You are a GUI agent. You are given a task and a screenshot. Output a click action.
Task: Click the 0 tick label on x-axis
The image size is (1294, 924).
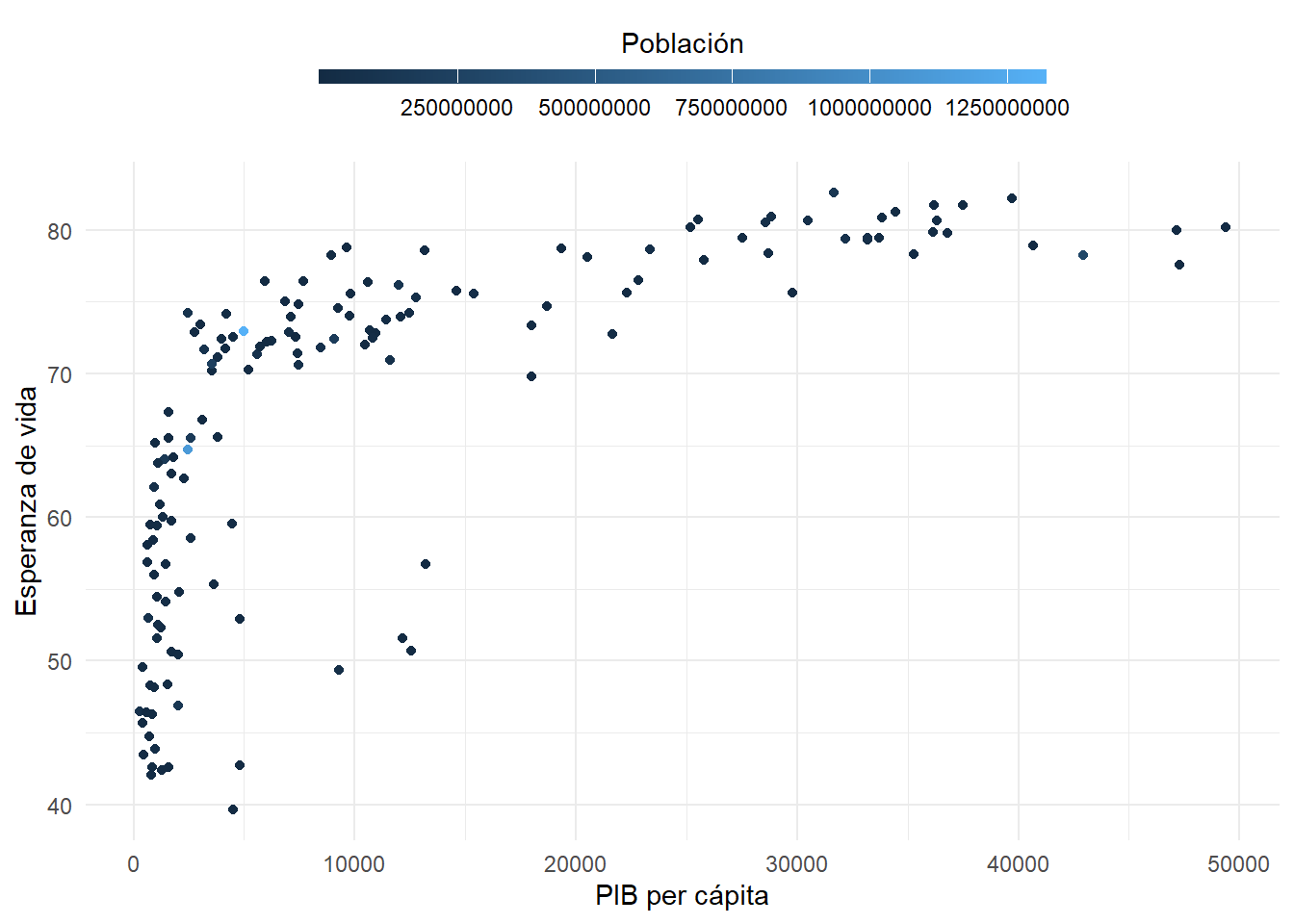coord(134,864)
